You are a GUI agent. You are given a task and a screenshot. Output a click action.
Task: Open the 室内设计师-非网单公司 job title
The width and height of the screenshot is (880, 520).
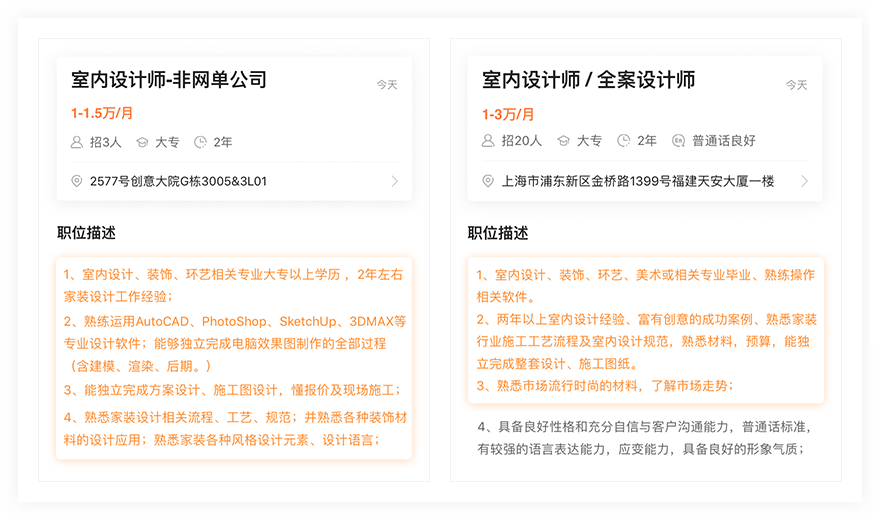pyautogui.click(x=168, y=80)
